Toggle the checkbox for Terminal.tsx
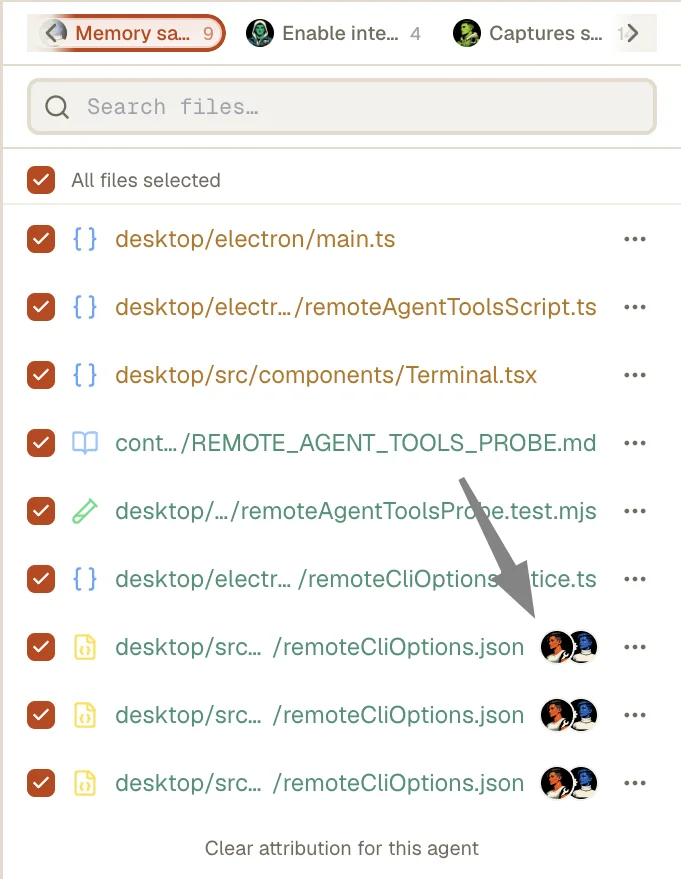Image resolution: width=681 pixels, height=879 pixels. point(41,375)
